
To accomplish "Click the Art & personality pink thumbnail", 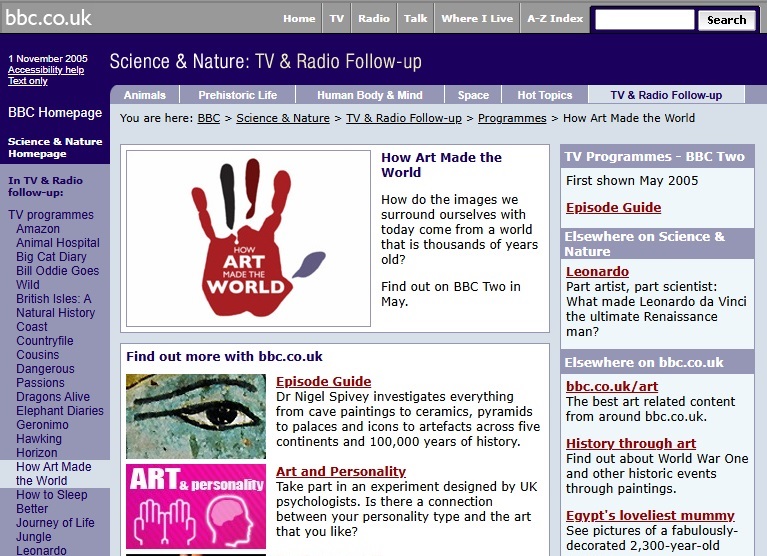I will tap(196, 506).
